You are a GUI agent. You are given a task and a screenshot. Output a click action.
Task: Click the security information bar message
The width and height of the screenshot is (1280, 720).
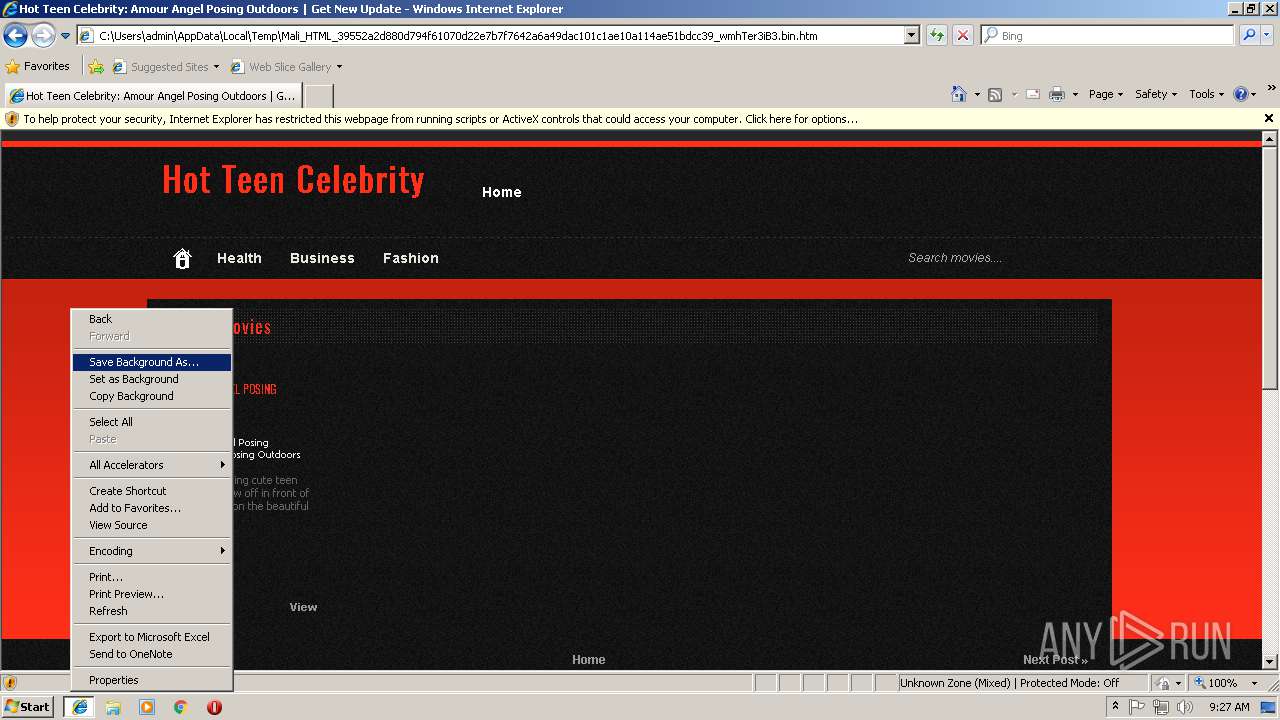(x=440, y=119)
